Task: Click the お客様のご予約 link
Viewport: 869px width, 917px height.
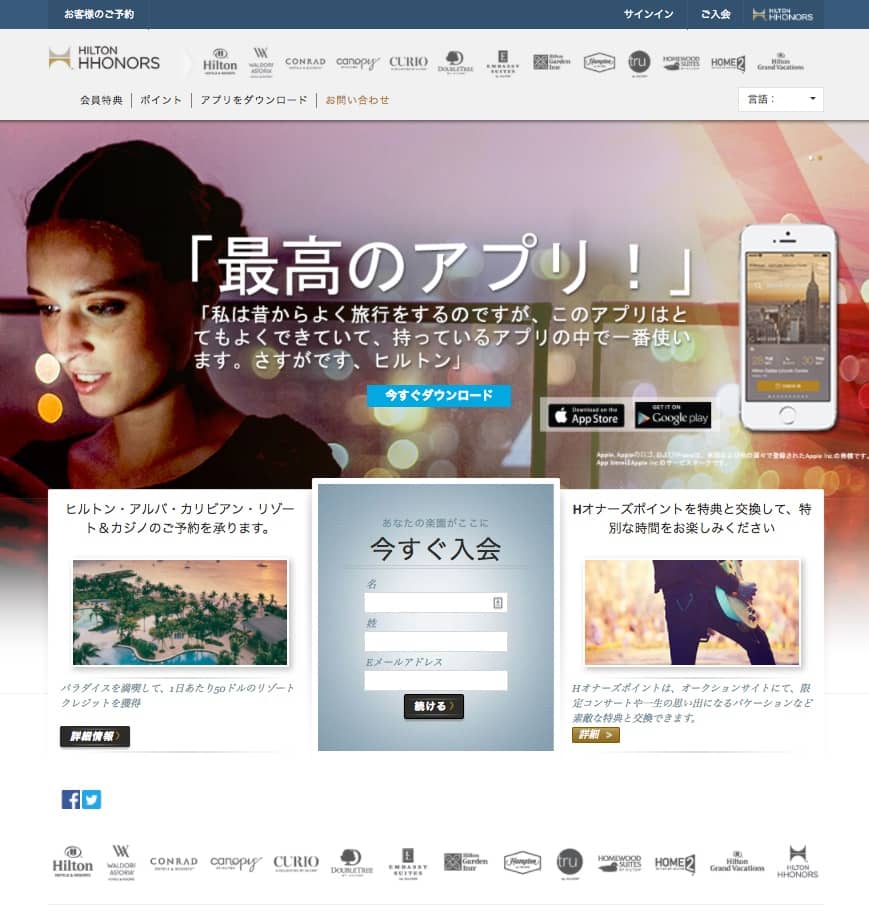Action: pos(99,14)
